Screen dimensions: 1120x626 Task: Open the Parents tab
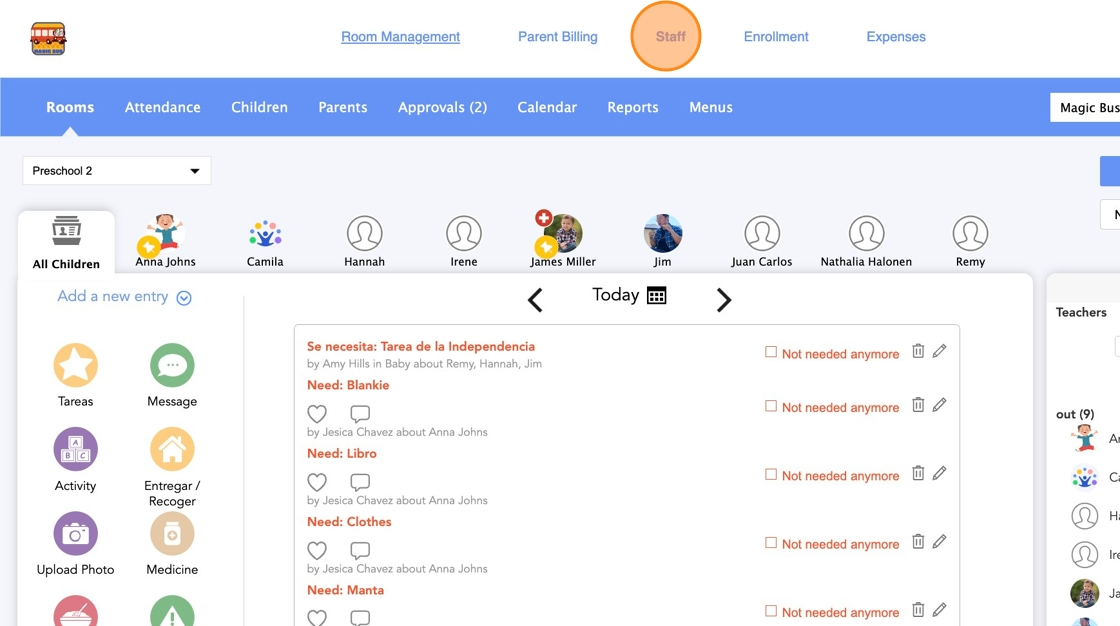point(343,107)
